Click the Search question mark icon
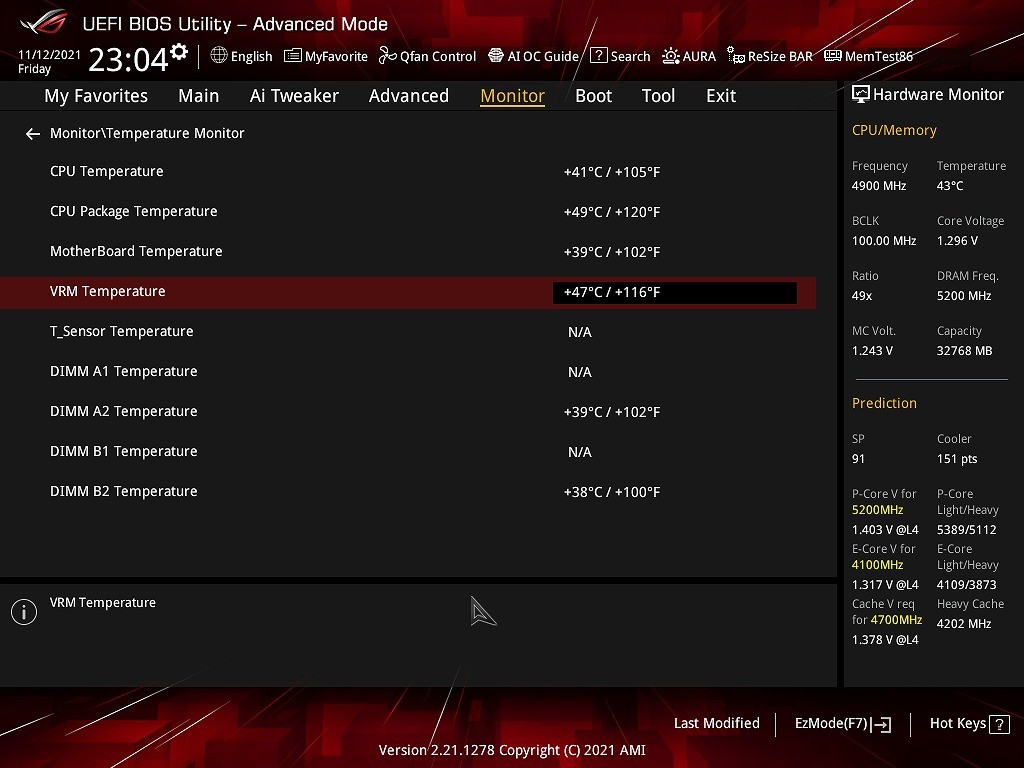1024x768 pixels. 598,56
